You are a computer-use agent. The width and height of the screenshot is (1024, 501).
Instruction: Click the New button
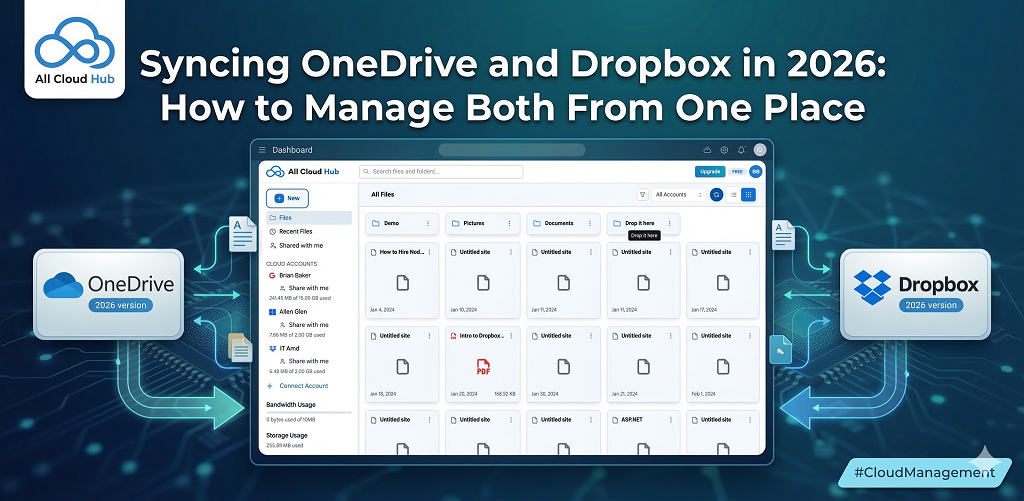click(287, 198)
